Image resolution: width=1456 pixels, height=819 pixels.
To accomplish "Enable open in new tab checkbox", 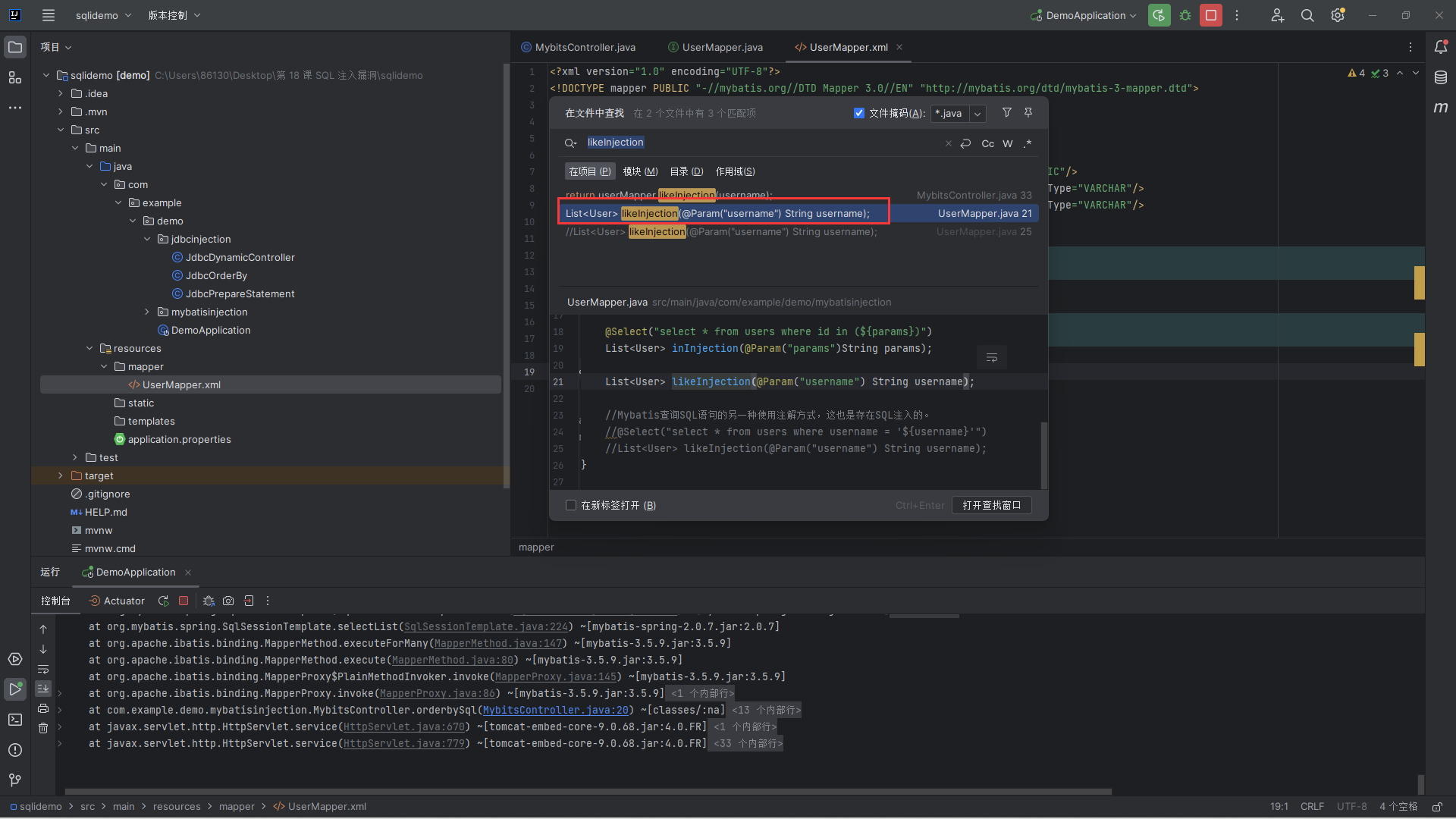I will [571, 505].
